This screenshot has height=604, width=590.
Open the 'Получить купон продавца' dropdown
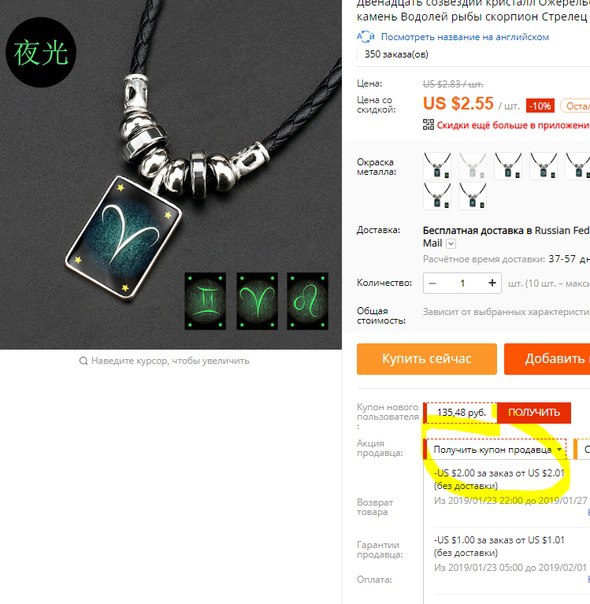coord(495,450)
